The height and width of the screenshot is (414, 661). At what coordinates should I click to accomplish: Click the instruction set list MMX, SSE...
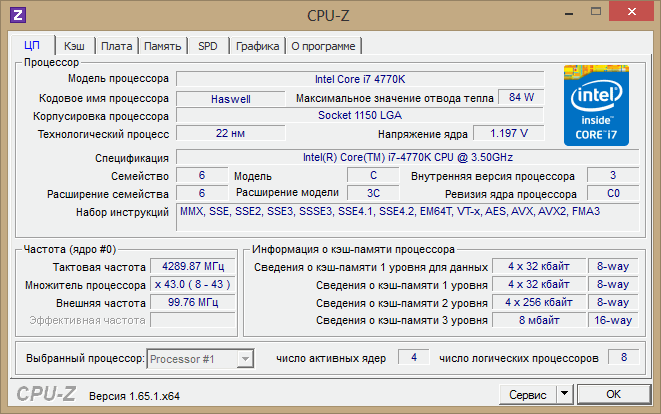coord(408,217)
